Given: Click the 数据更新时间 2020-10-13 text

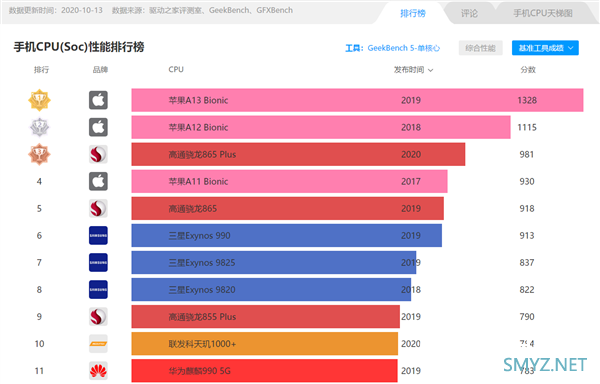Looking at the screenshot, I should coord(56,10).
